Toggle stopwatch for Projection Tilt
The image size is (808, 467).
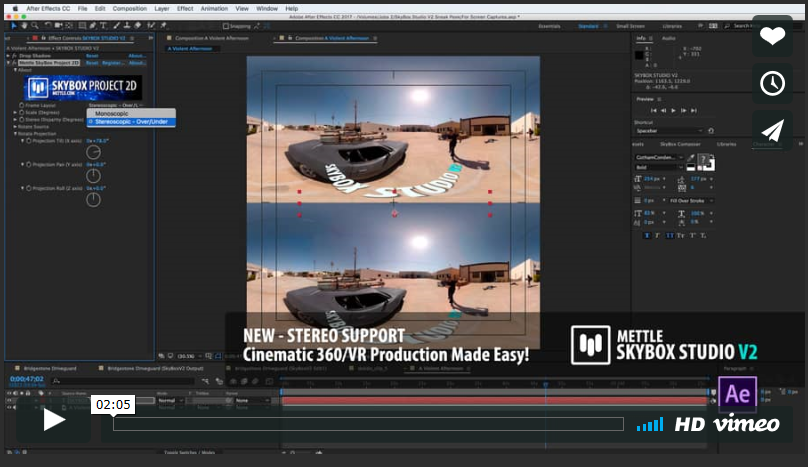point(29,140)
